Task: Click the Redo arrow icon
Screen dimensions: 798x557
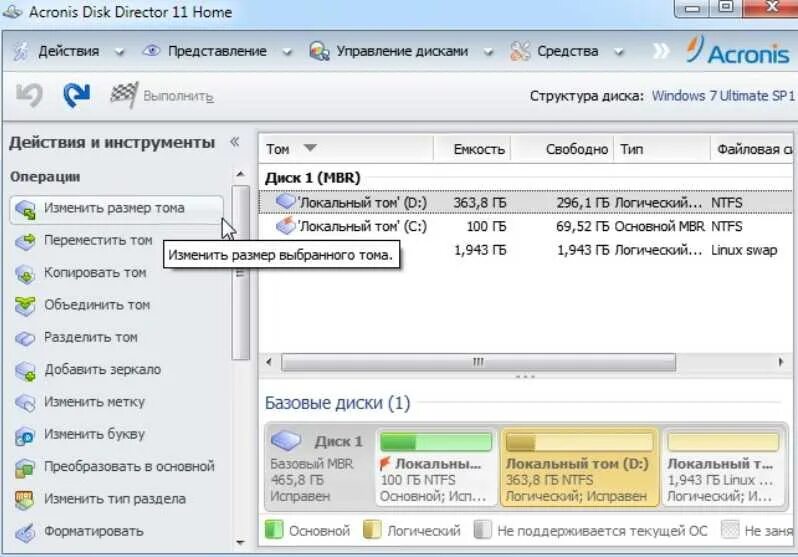Action: point(76,95)
